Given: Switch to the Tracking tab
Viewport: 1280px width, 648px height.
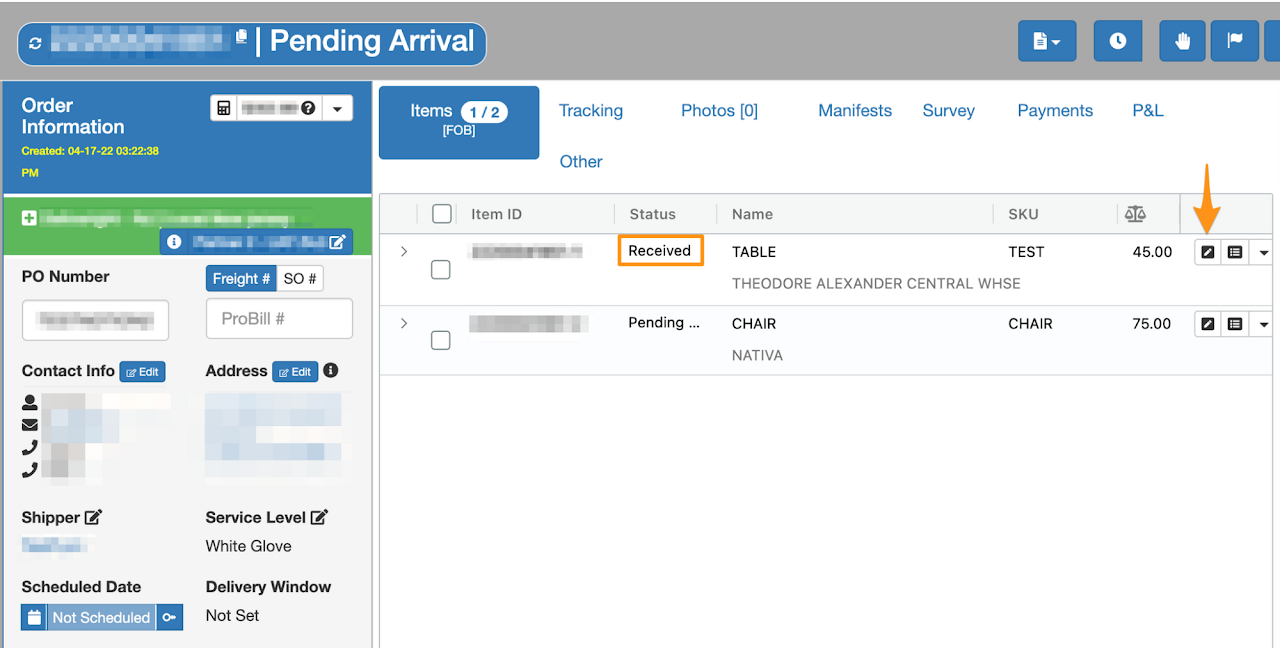Looking at the screenshot, I should [x=591, y=111].
